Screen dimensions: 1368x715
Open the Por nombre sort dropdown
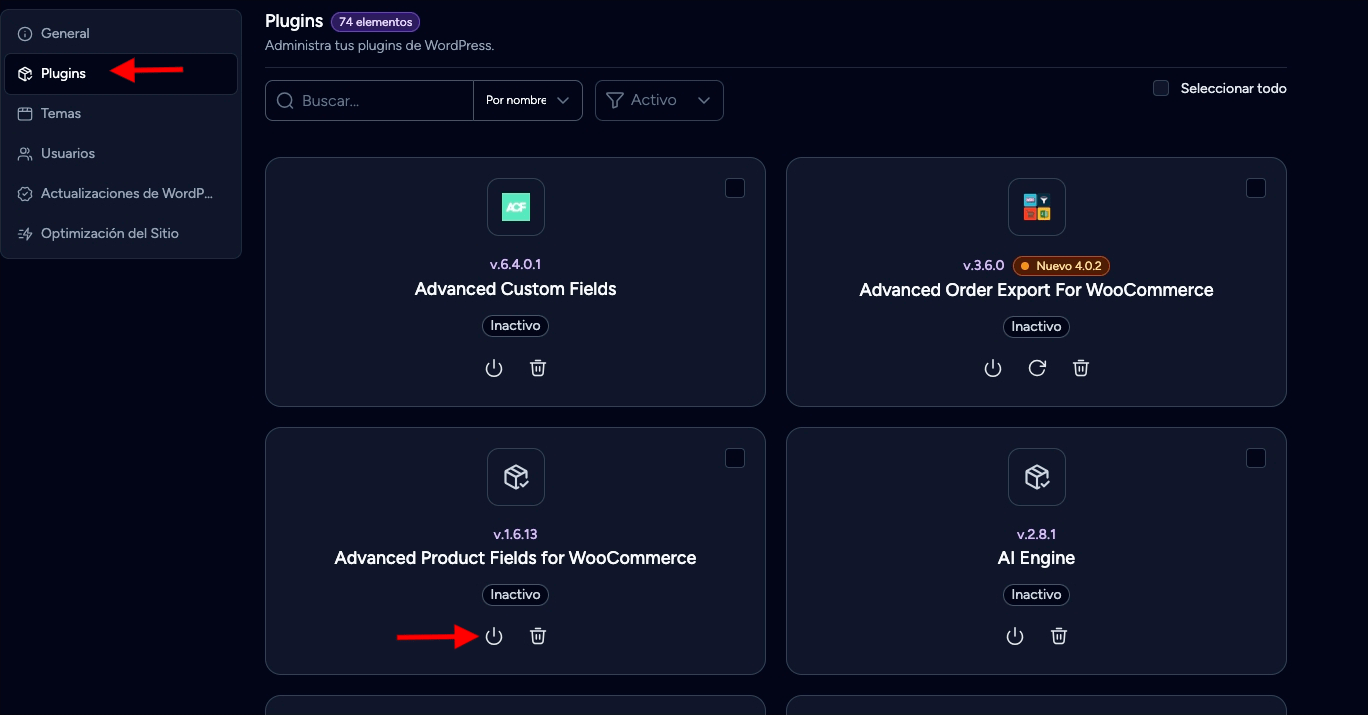click(x=528, y=101)
